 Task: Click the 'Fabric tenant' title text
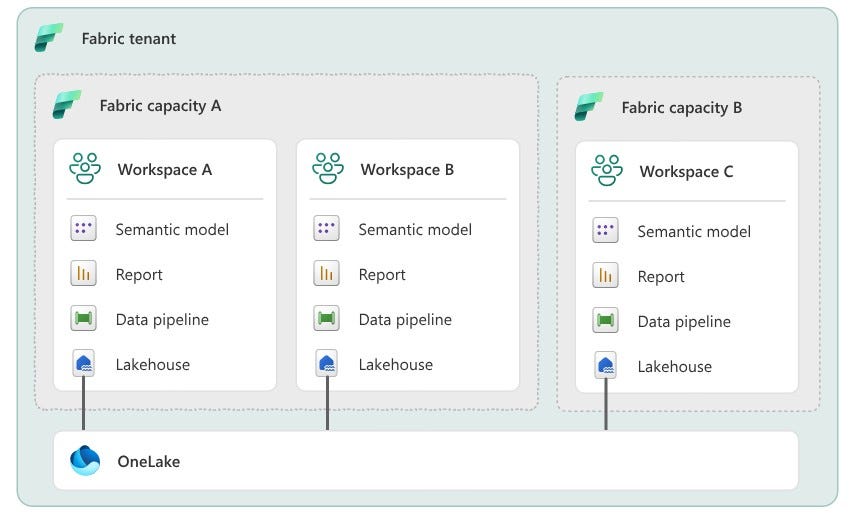pos(128,38)
